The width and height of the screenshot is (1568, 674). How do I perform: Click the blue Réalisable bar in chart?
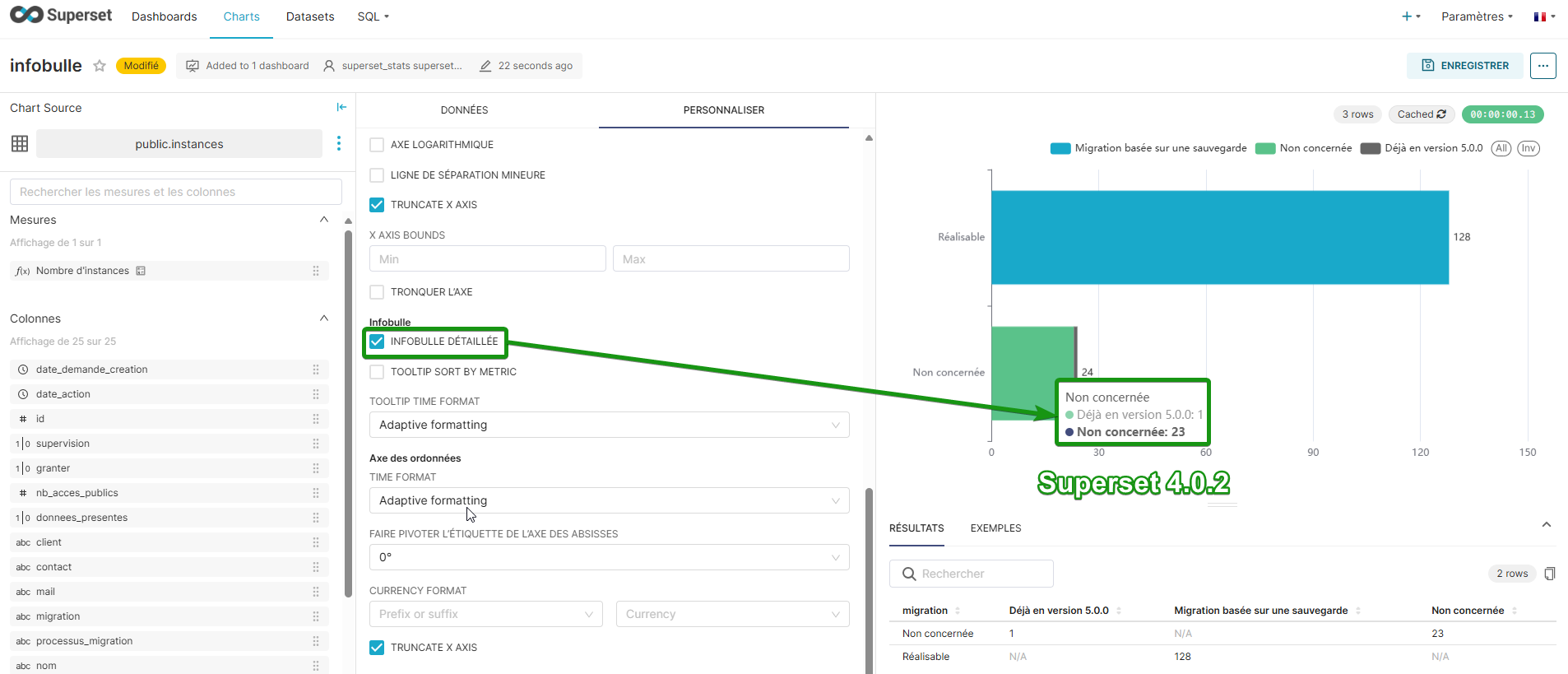coord(1220,237)
